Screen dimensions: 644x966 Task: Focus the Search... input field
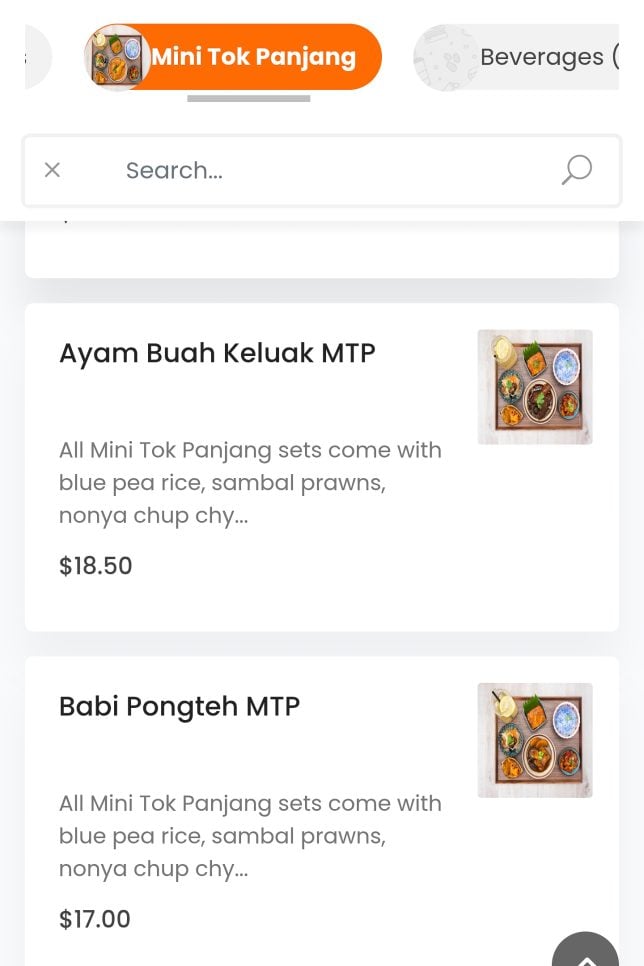click(320, 170)
